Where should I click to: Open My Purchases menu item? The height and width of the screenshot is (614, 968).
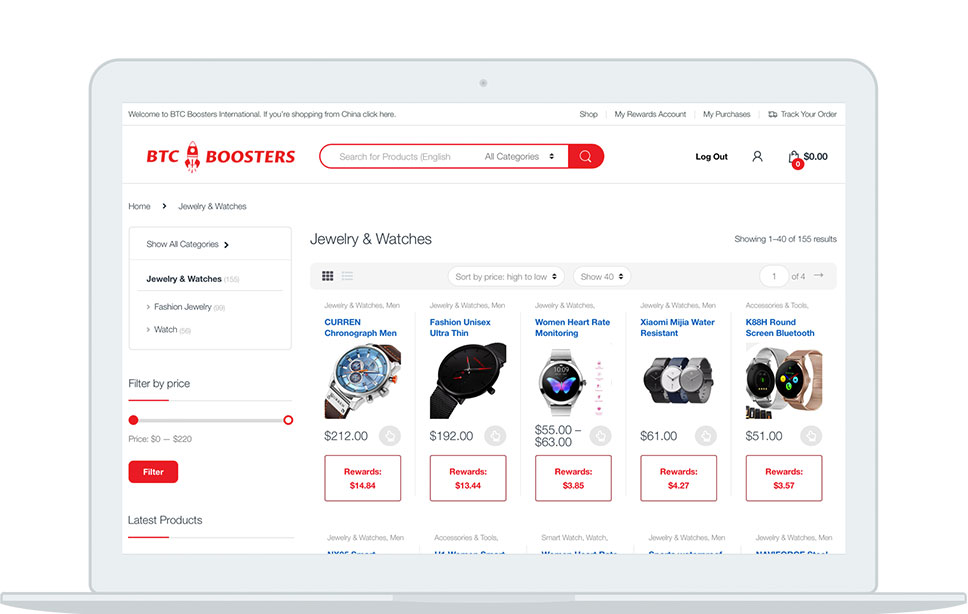(x=727, y=114)
